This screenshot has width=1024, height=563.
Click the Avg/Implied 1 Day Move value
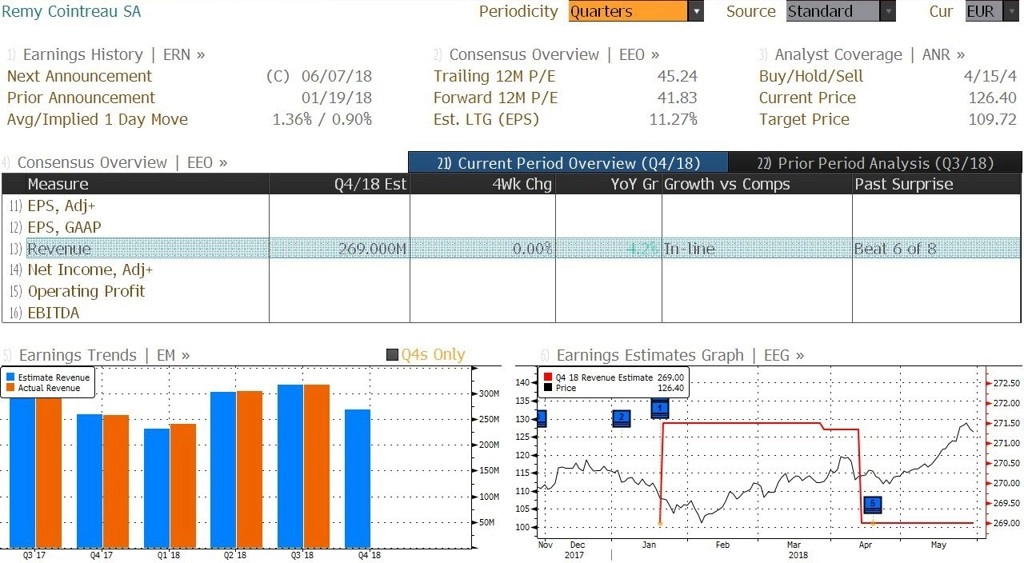[322, 120]
